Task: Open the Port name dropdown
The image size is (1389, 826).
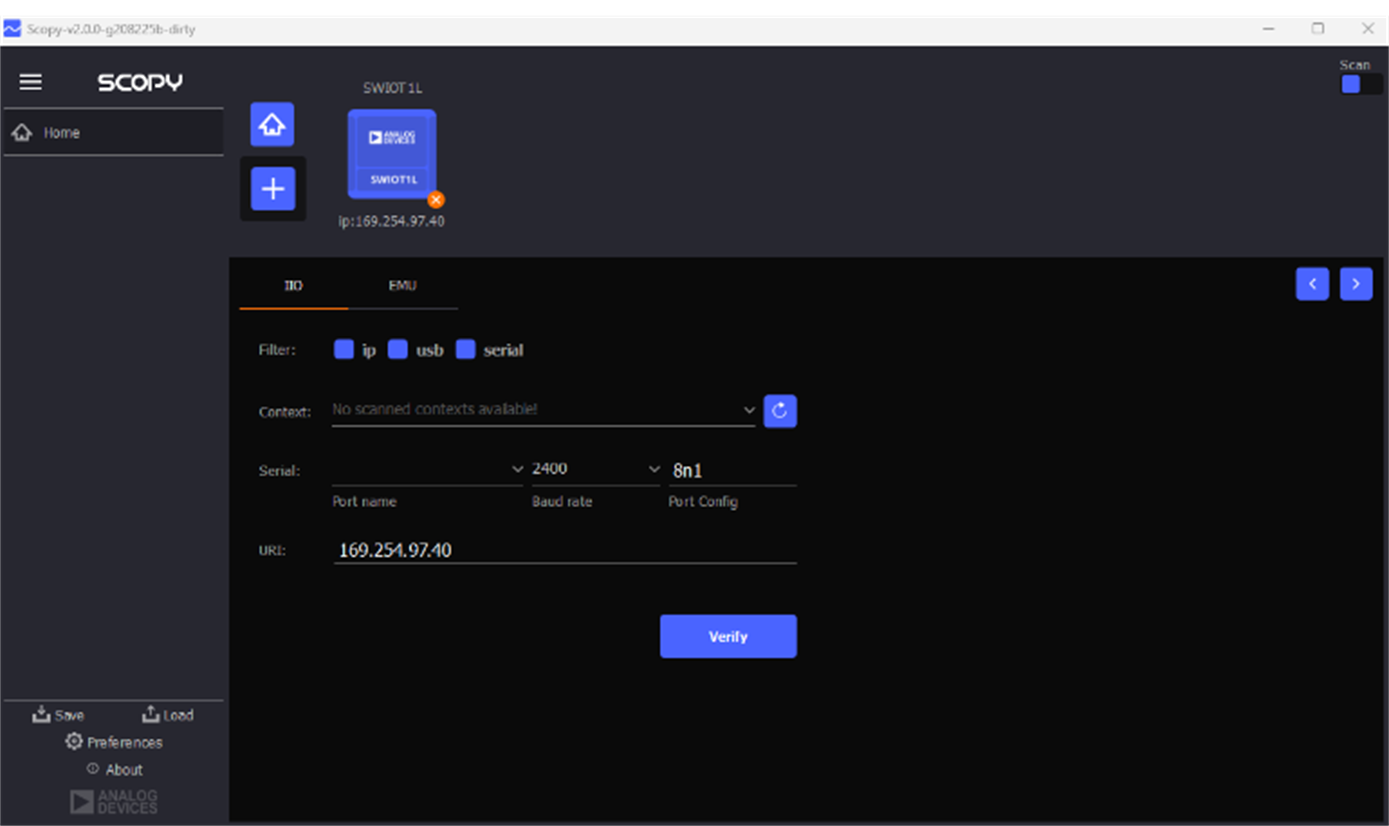Action: pyautogui.click(x=428, y=470)
